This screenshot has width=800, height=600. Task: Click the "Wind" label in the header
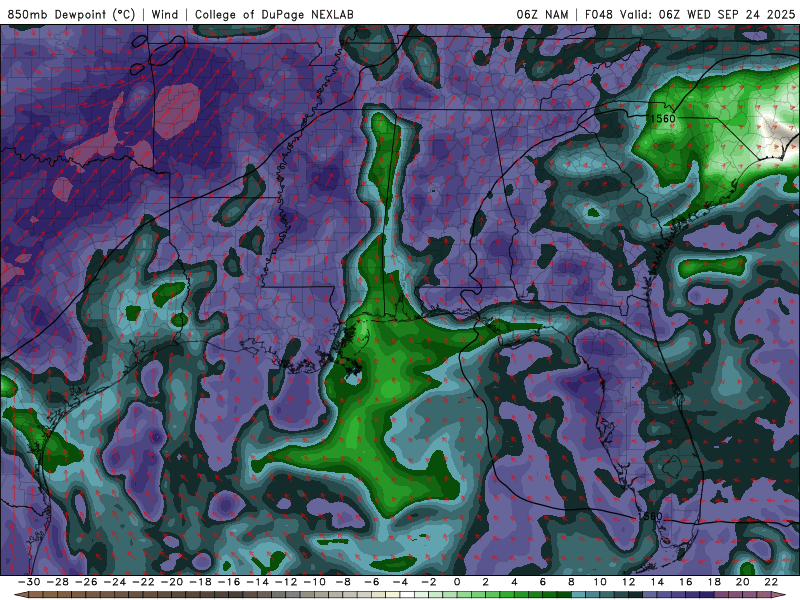(x=165, y=15)
